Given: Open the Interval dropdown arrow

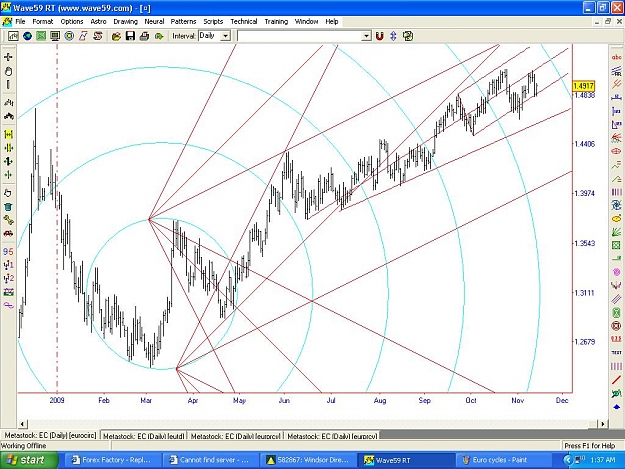Looking at the screenshot, I should 226,36.
